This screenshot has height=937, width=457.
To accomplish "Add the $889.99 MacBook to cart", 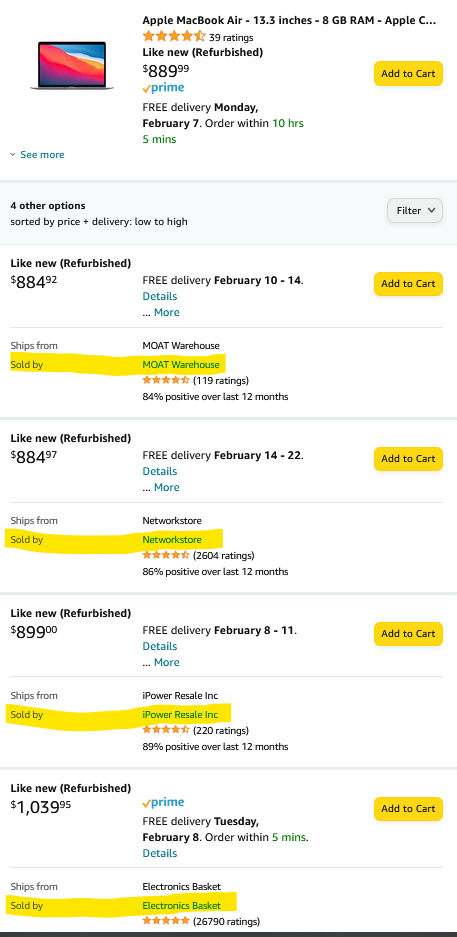I will click(409, 74).
